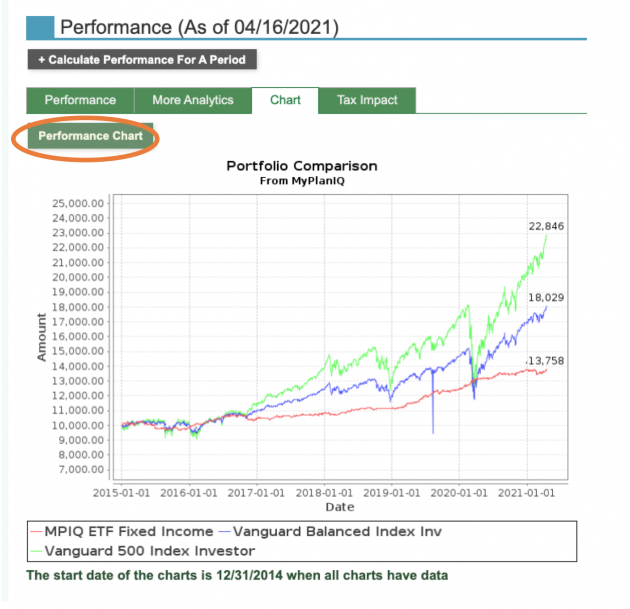The width and height of the screenshot is (630, 609).
Task: Click the 2017-01-01 date axis label
Action: [256, 493]
